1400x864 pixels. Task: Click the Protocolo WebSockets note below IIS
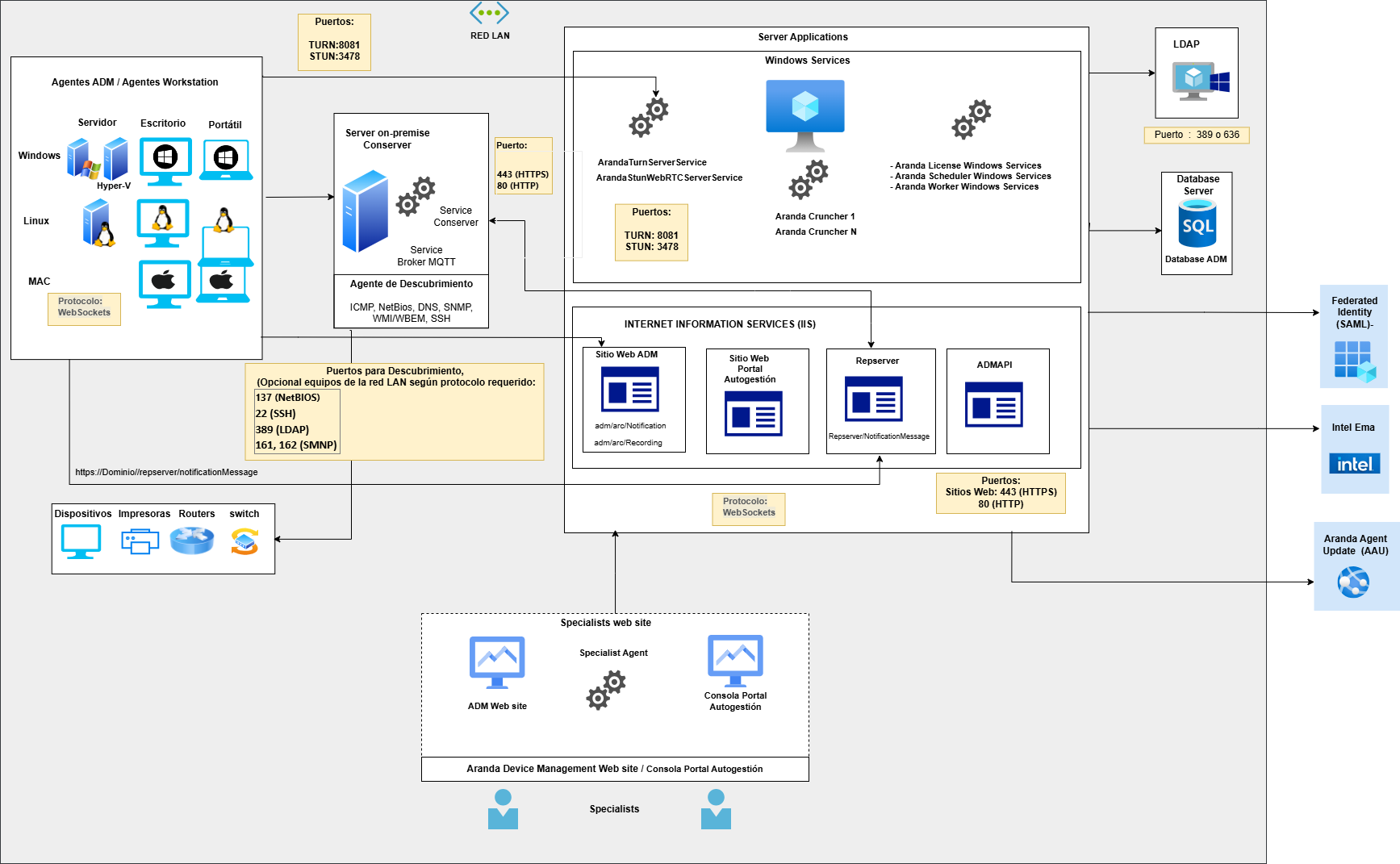[x=749, y=509]
